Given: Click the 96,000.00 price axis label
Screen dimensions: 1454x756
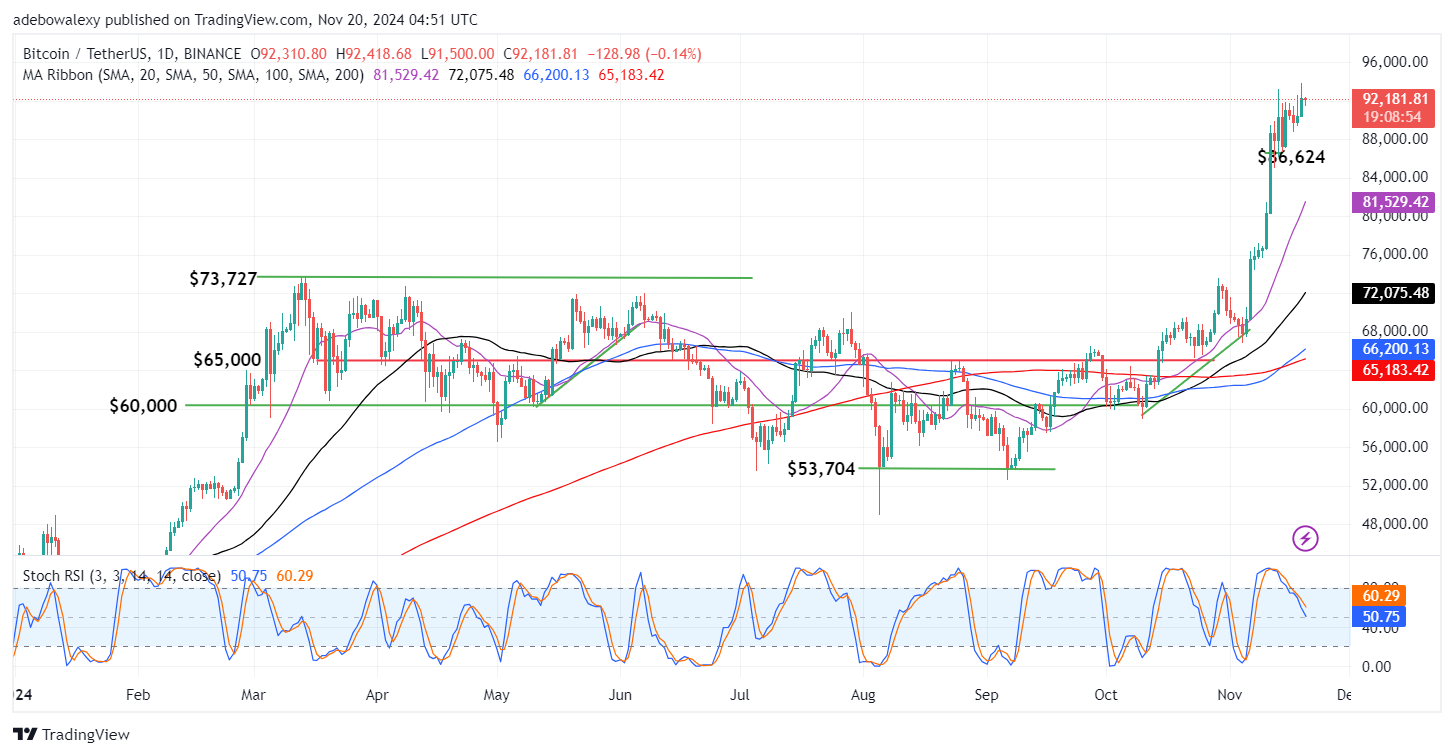Looking at the screenshot, I should (1393, 61).
